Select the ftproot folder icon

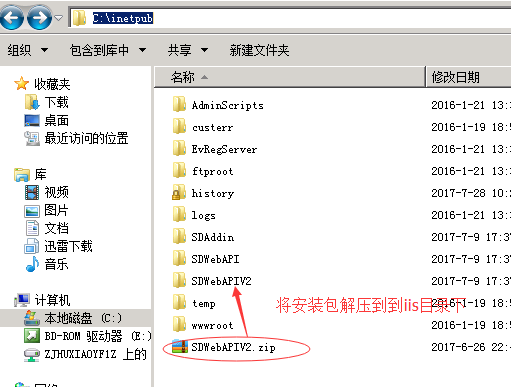click(x=179, y=170)
